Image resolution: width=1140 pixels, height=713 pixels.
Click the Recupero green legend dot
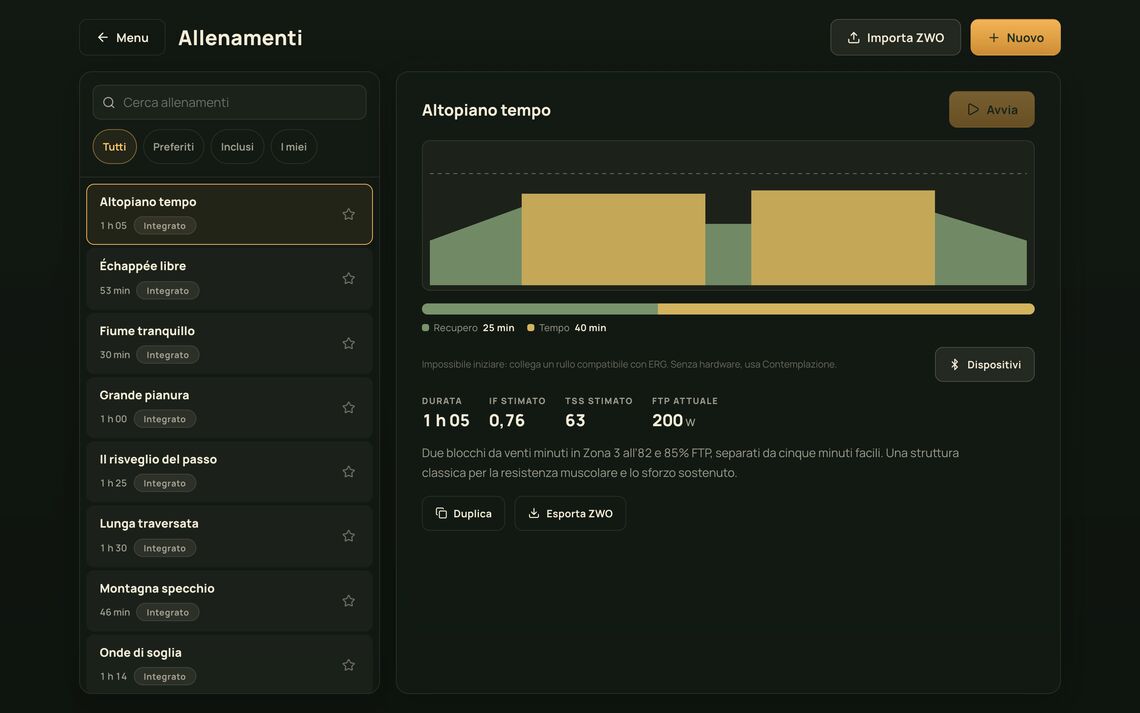[425, 328]
